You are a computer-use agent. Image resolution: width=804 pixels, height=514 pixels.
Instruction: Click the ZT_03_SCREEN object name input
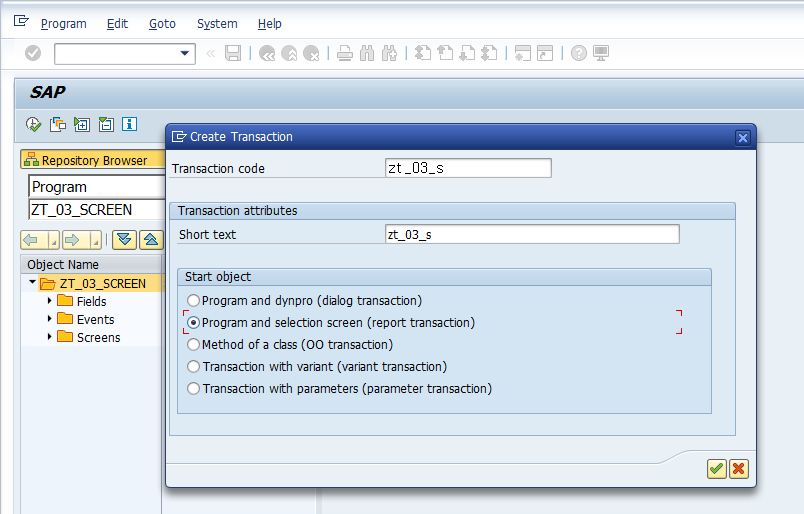coord(96,209)
